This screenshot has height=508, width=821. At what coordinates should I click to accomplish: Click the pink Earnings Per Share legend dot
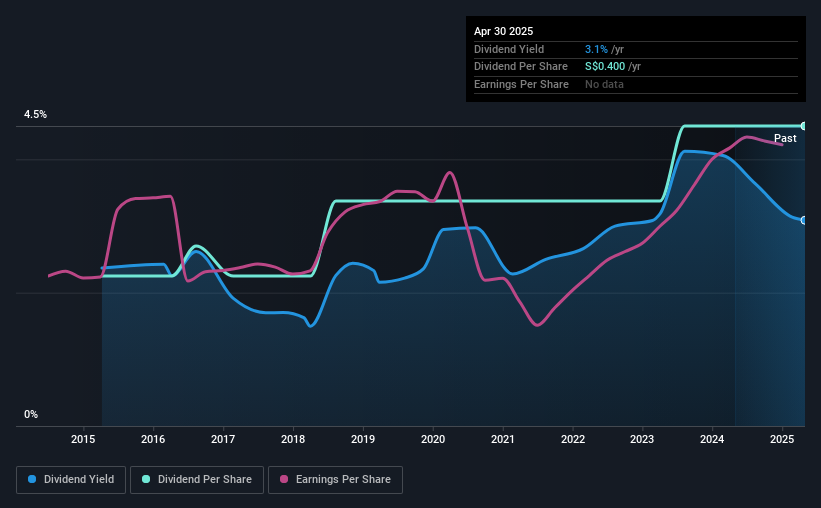pyautogui.click(x=284, y=479)
